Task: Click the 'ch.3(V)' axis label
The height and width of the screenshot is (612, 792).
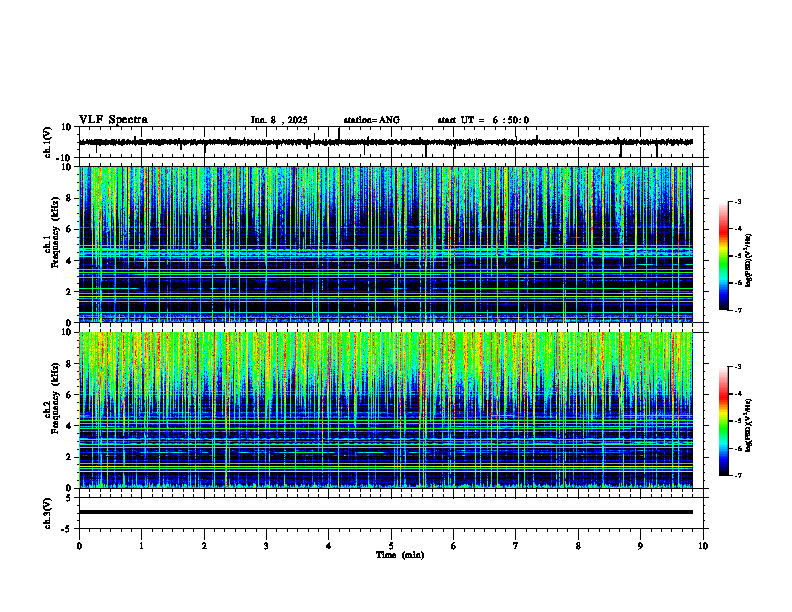Action: coord(47,513)
